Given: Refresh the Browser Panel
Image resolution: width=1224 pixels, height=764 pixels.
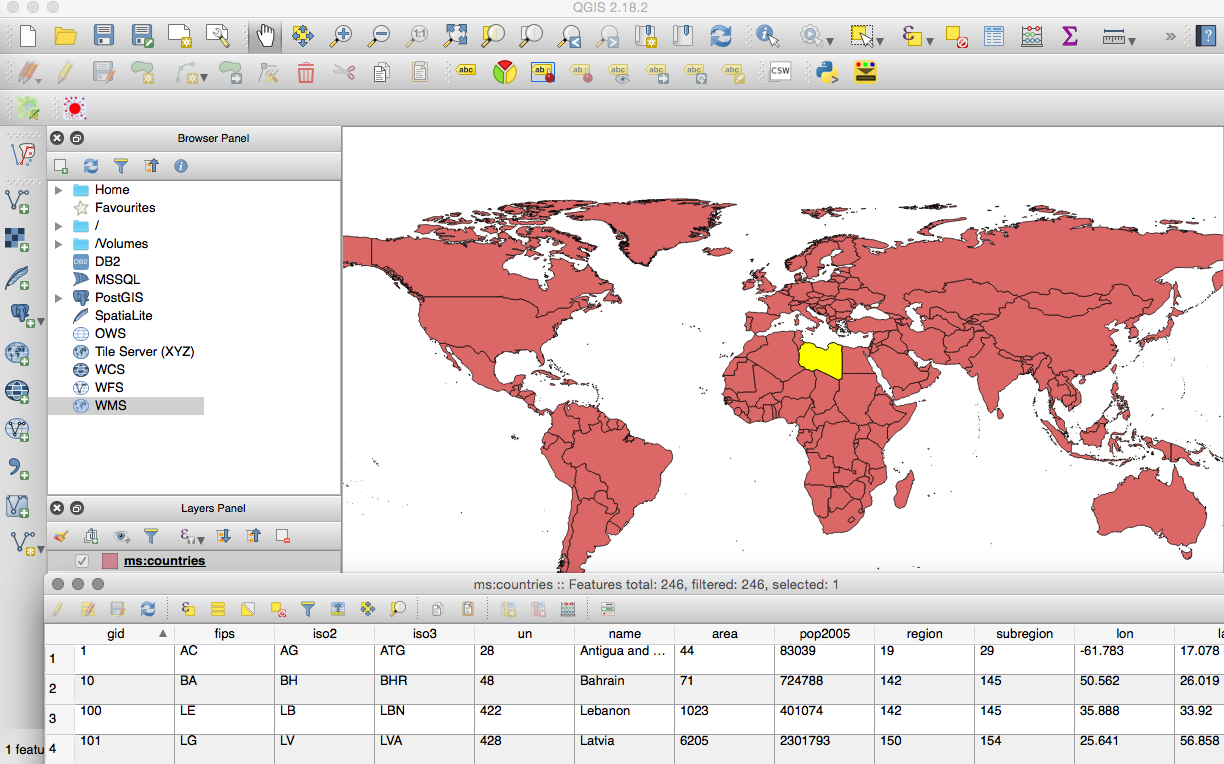Looking at the screenshot, I should click(91, 166).
